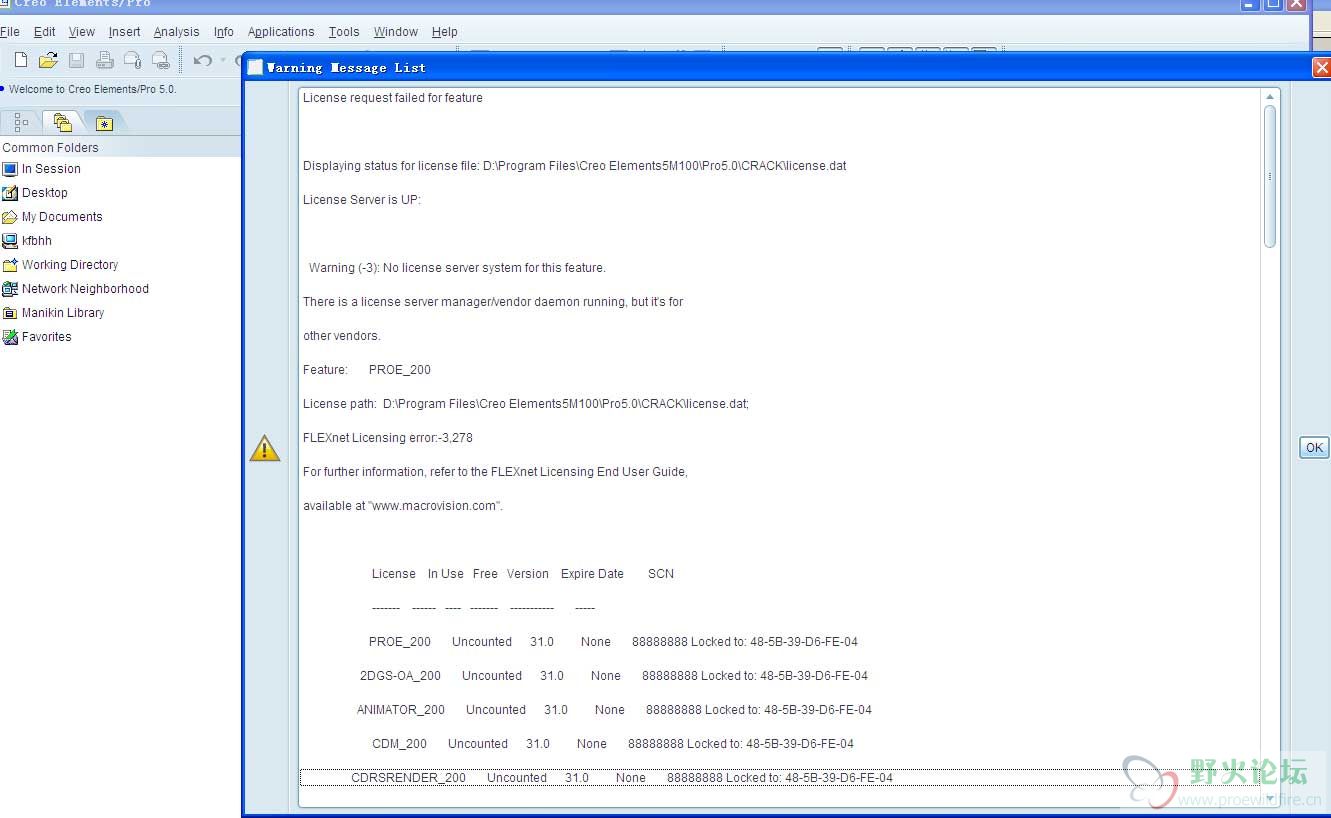The height and width of the screenshot is (818, 1331).
Task: Click the 'Welcome to Creo Elements/Pro 5.0.' message
Action: [x=93, y=89]
